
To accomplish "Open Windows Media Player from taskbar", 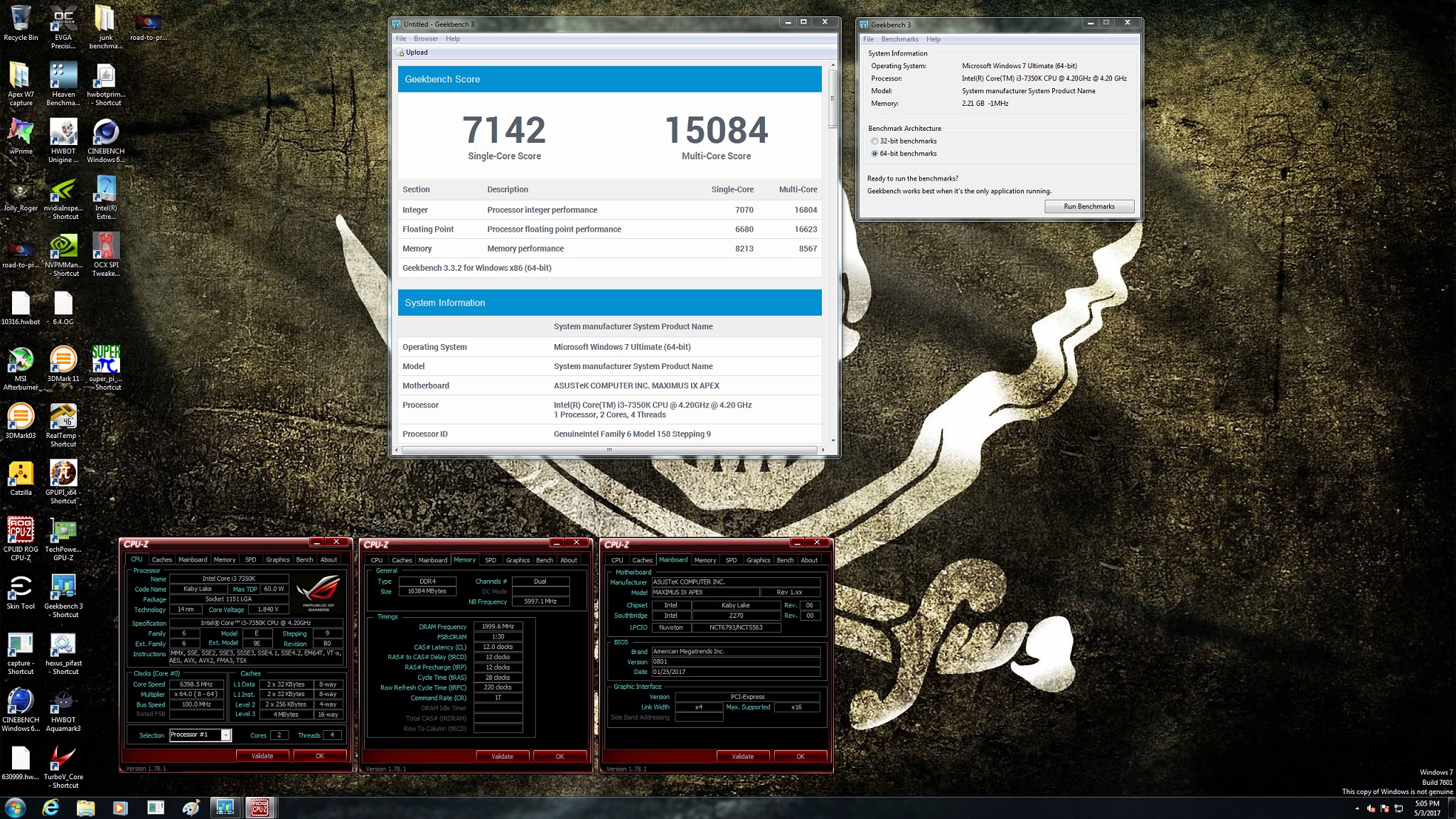I will tap(120, 808).
